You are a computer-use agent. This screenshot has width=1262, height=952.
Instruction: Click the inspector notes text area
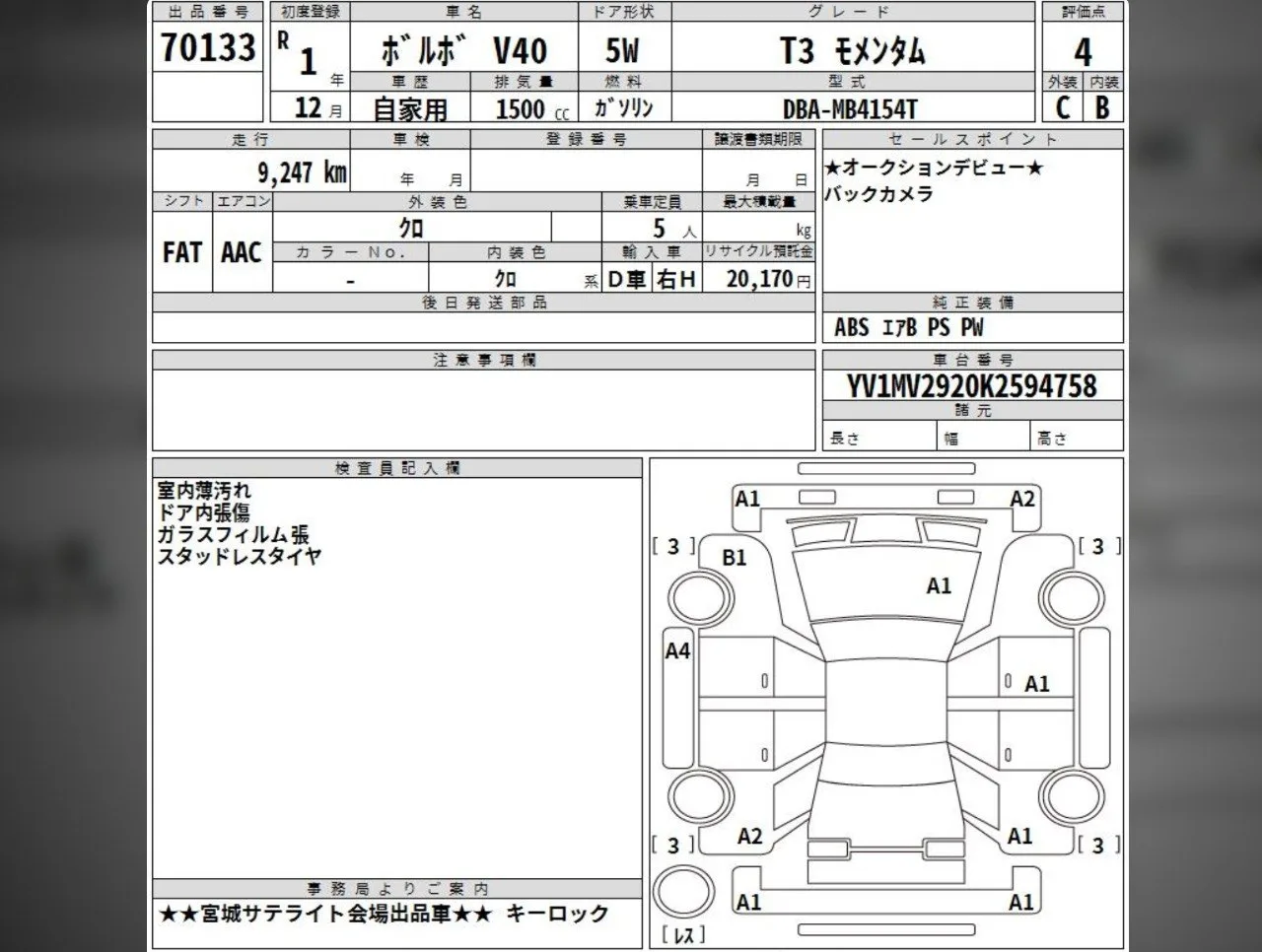point(396,678)
